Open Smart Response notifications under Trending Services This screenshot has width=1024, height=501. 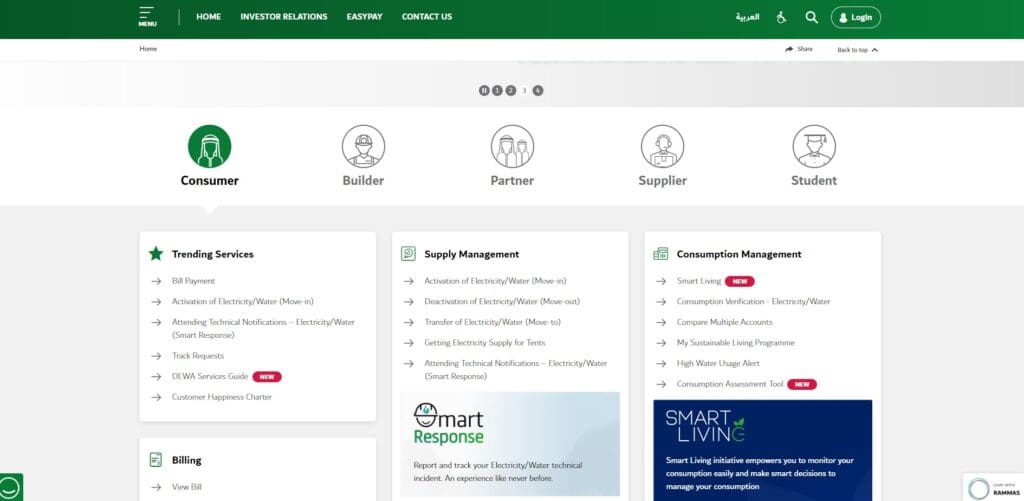coord(263,329)
